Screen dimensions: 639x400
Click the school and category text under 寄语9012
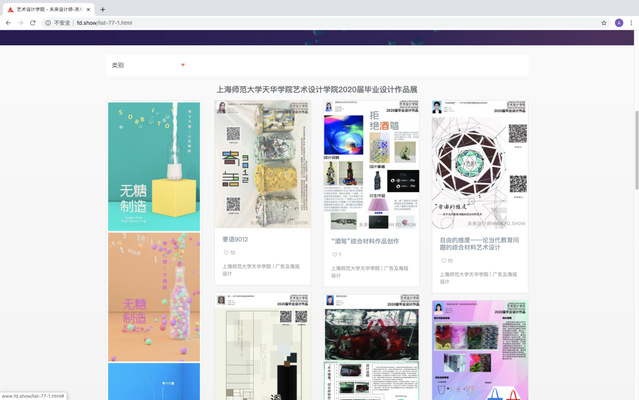pyautogui.click(x=261, y=270)
